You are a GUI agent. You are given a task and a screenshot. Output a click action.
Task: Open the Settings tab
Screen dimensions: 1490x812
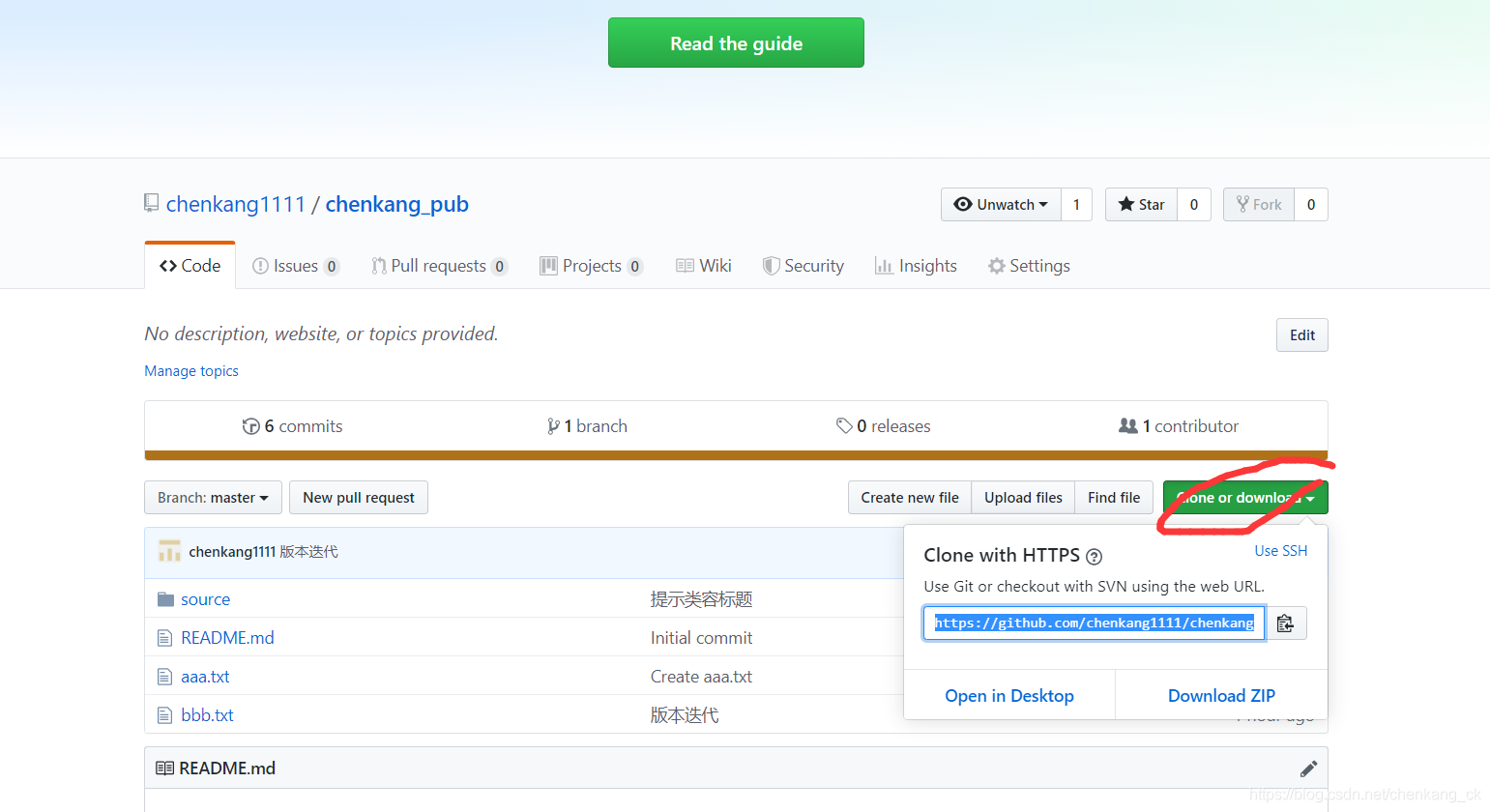pos(1029,266)
